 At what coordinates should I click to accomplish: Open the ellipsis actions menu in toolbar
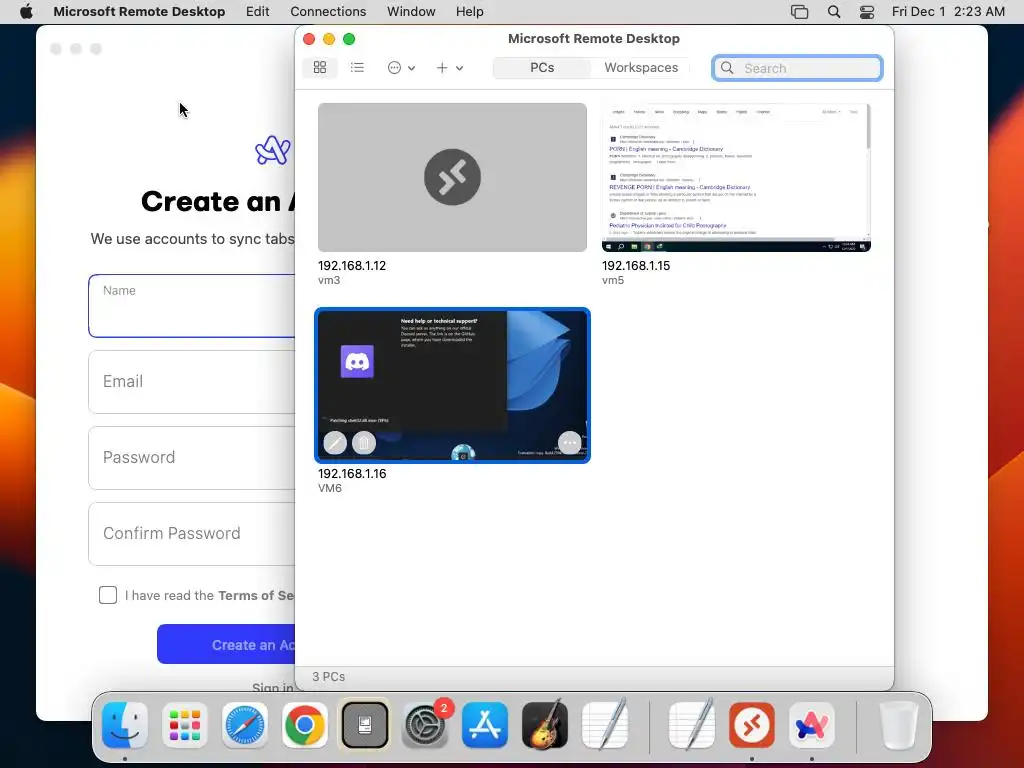pos(401,68)
